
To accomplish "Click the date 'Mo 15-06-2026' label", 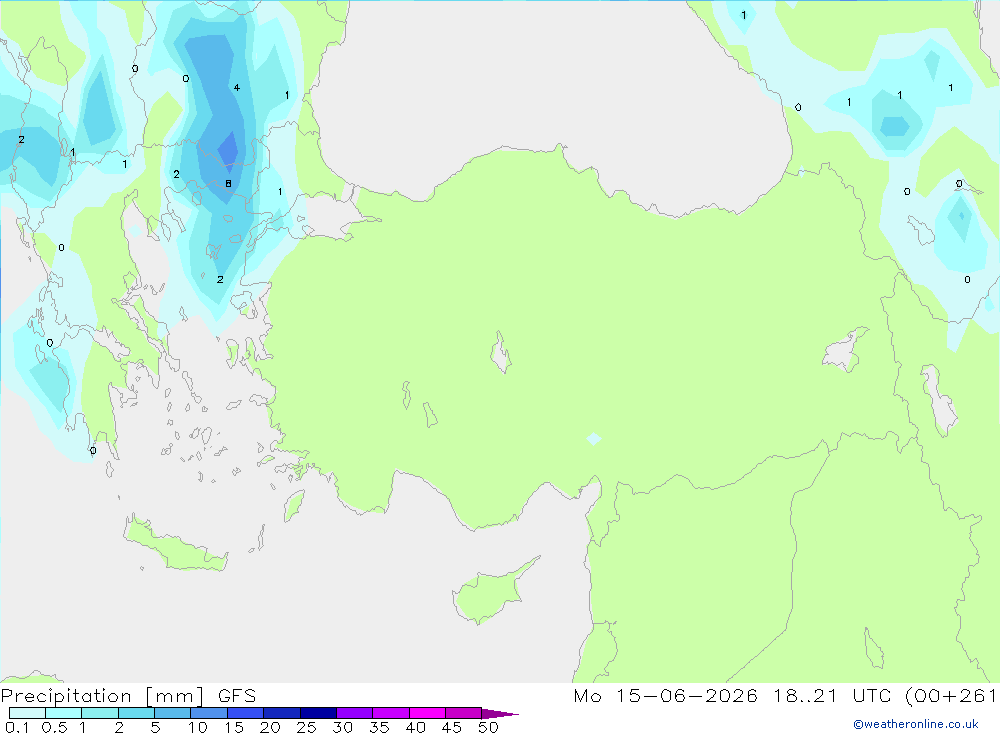I will tap(665, 696).
